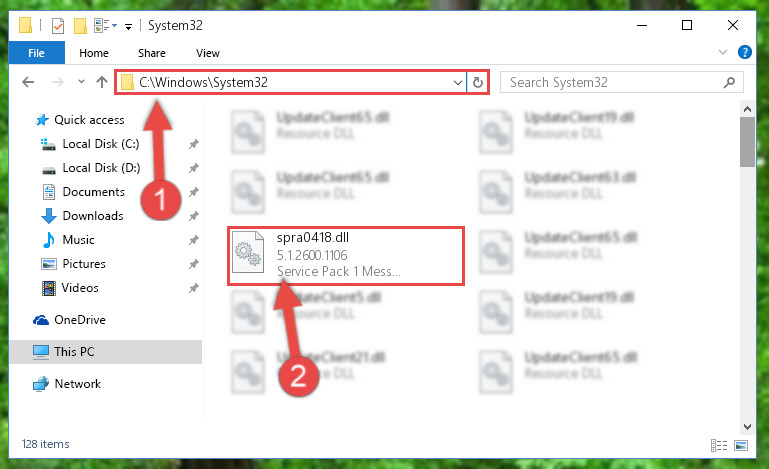Screen dimensions: 769x469
Task: Click the Properties quick access toolbar icon
Action: tap(57, 26)
